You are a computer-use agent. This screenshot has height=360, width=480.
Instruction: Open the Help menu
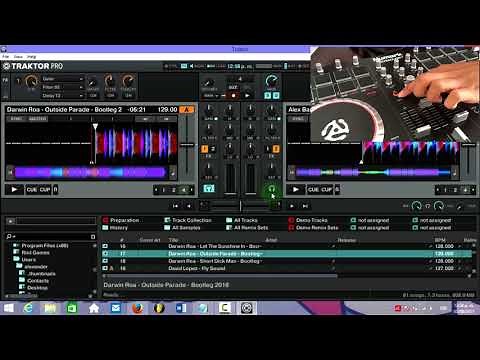(31, 57)
